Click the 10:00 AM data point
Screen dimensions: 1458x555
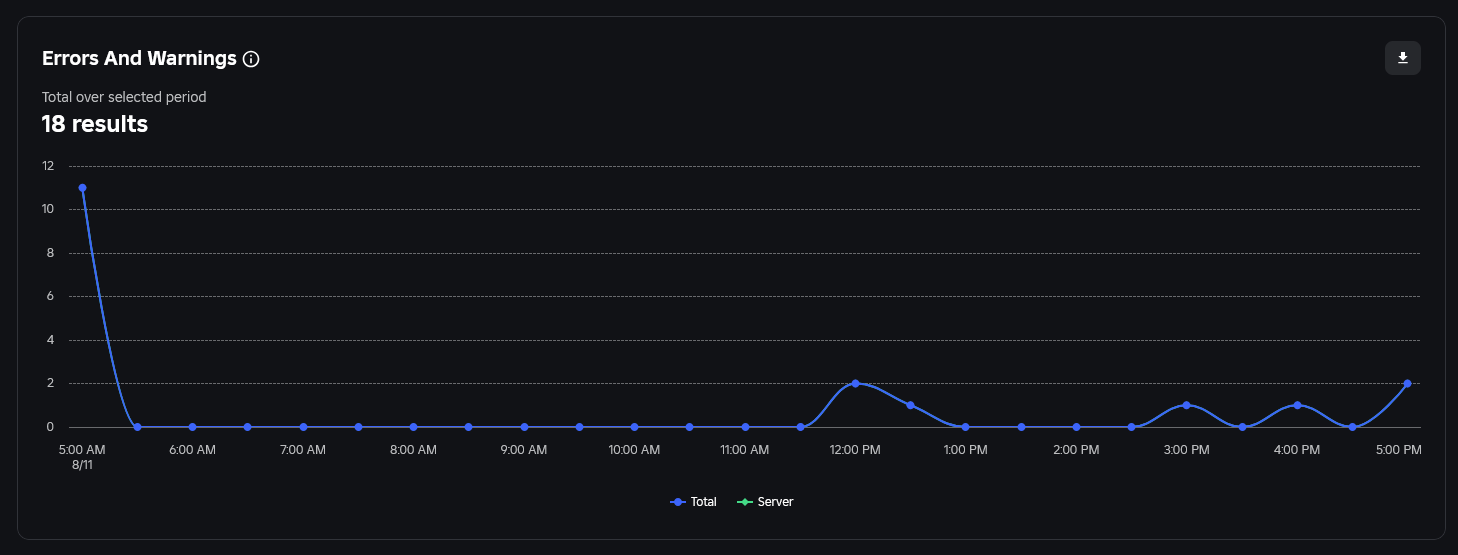pyautogui.click(x=634, y=427)
